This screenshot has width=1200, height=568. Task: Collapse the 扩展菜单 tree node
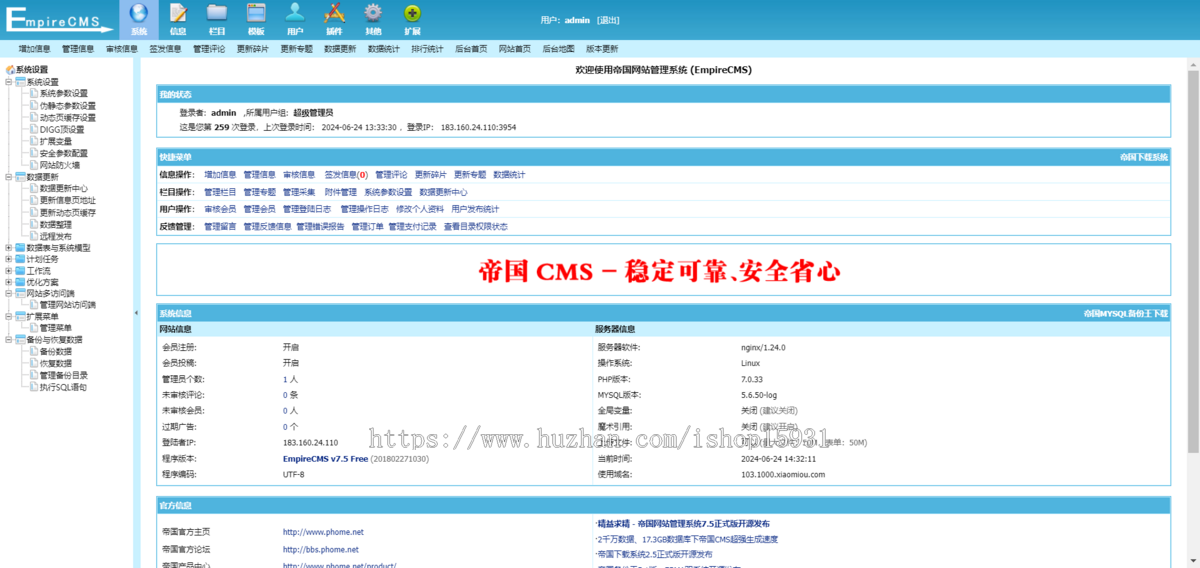click(9, 317)
